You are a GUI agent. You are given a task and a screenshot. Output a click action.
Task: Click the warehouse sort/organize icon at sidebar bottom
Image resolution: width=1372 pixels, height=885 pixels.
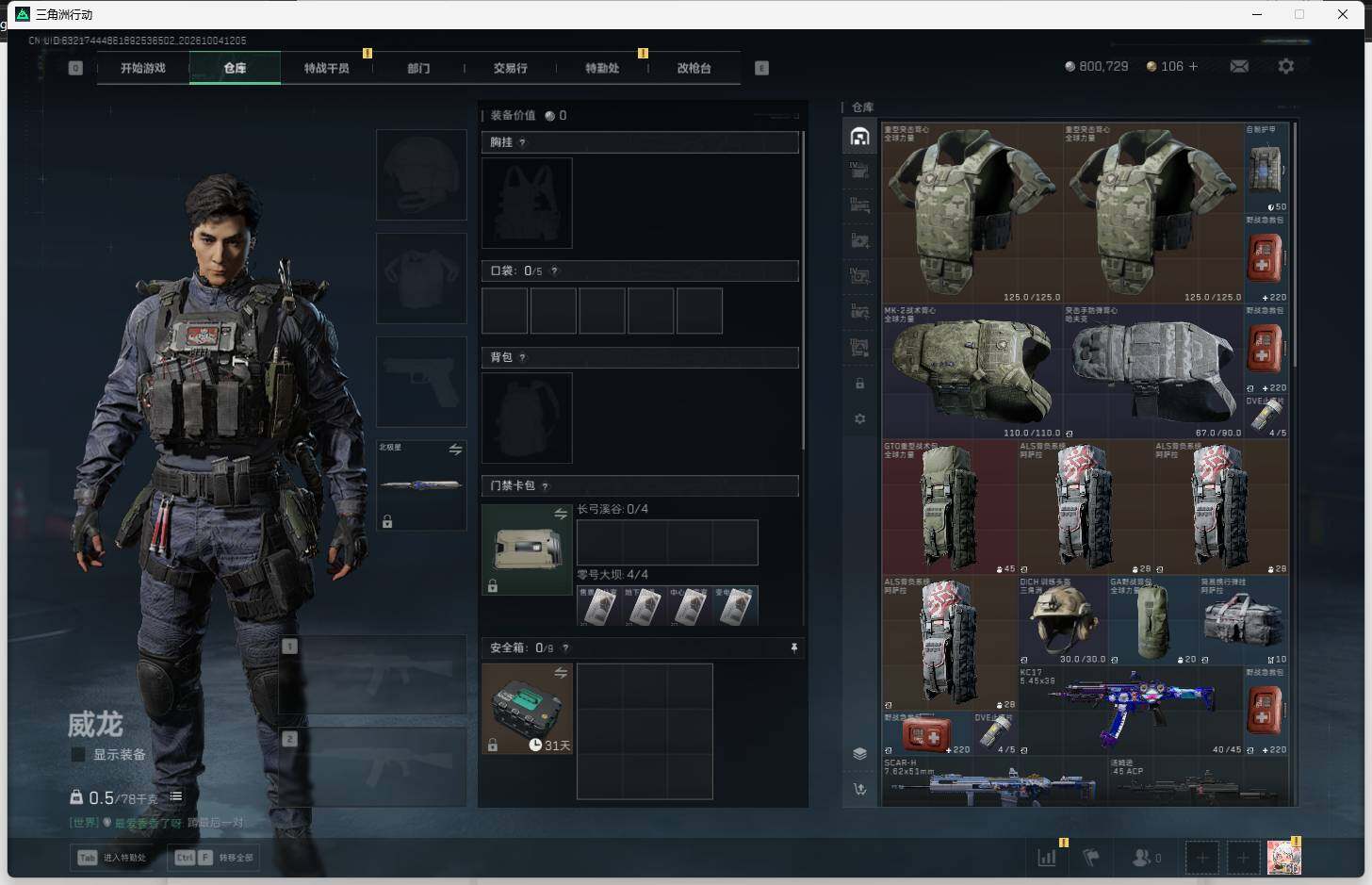tap(859, 789)
